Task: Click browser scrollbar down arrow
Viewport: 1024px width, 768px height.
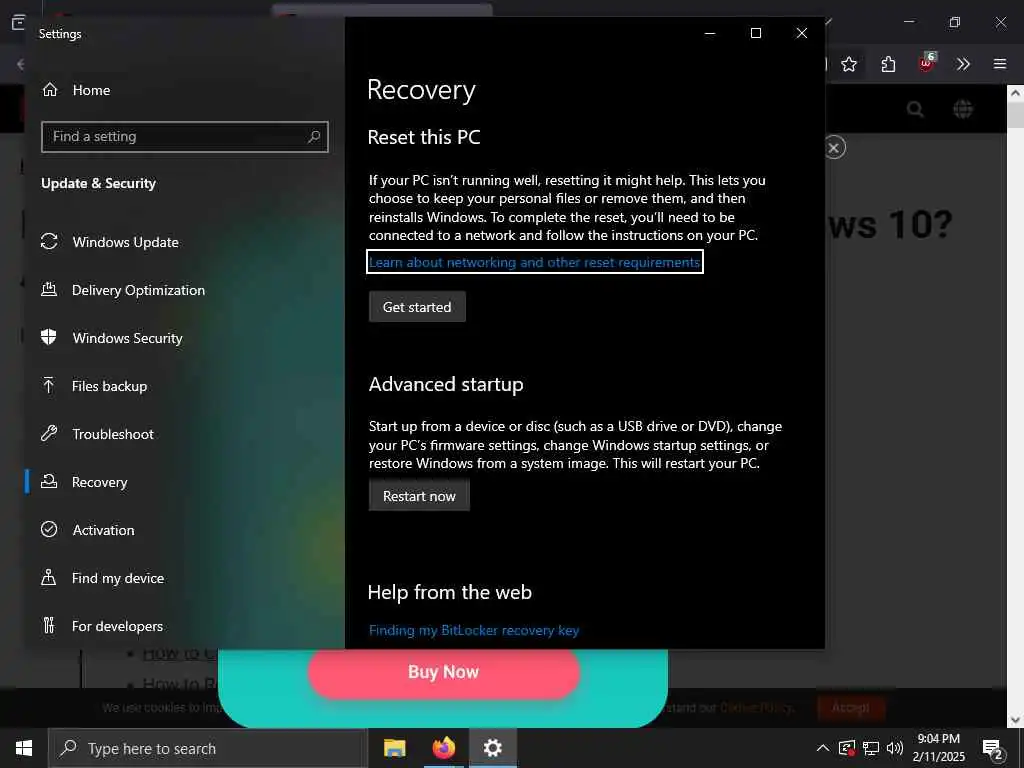Action: coord(1016,720)
